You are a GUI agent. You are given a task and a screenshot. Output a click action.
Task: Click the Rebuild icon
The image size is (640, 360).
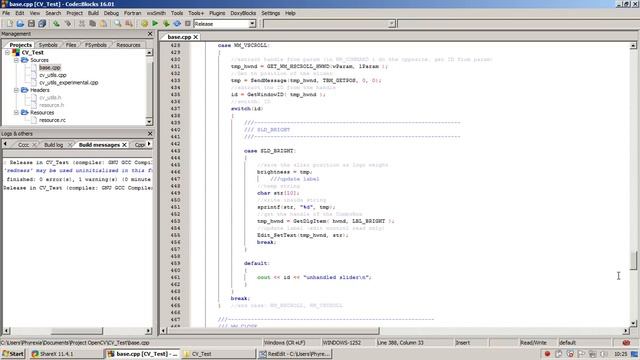tap(177, 24)
